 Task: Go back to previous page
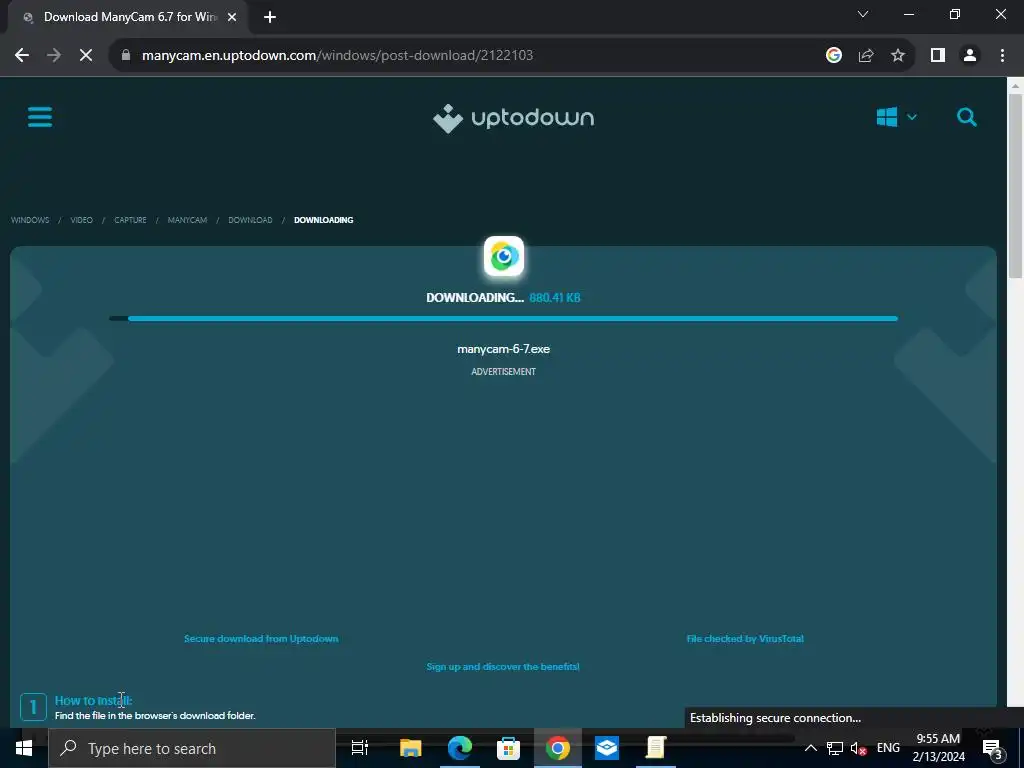click(x=22, y=56)
